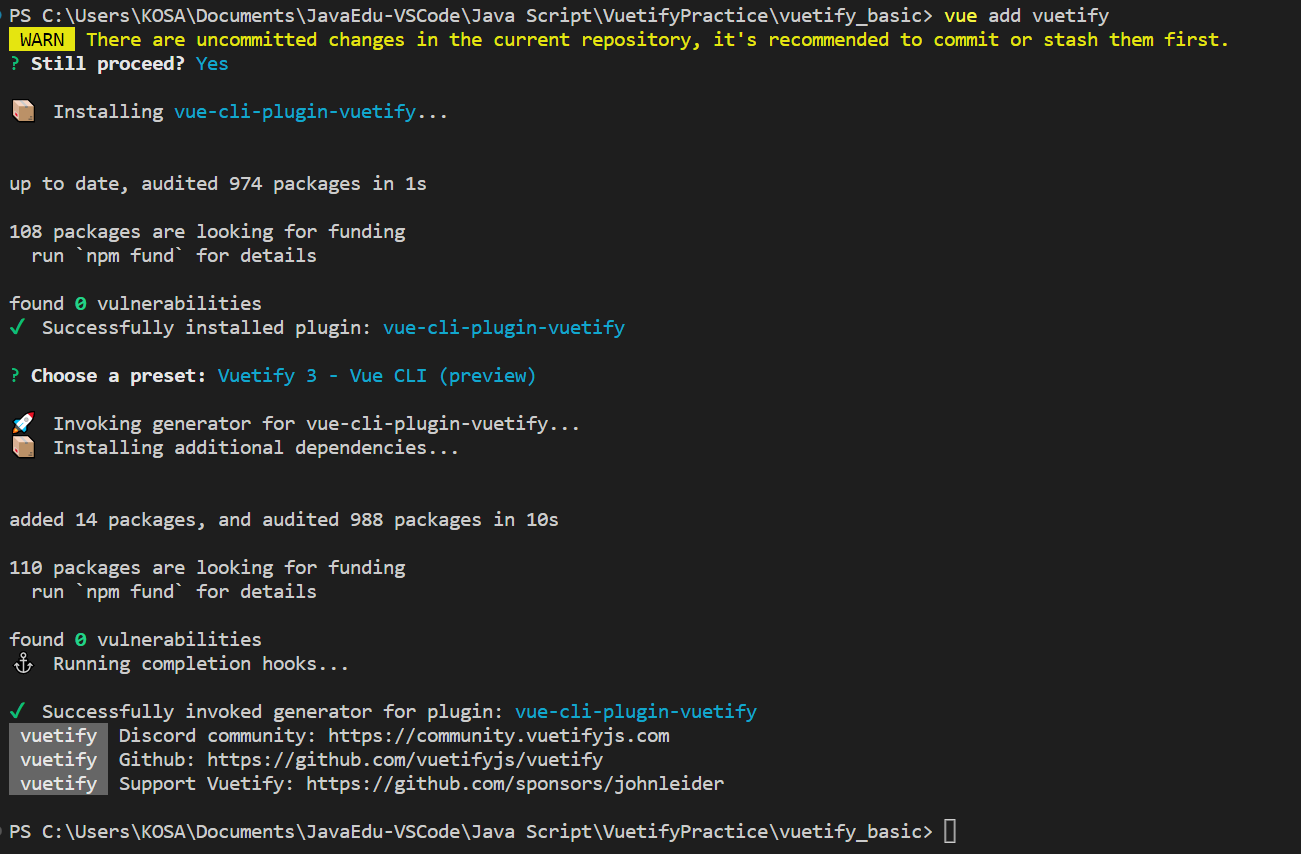Click 'Installing additional dependencies...' text
1301x854 pixels.
pyautogui.click(x=256, y=448)
